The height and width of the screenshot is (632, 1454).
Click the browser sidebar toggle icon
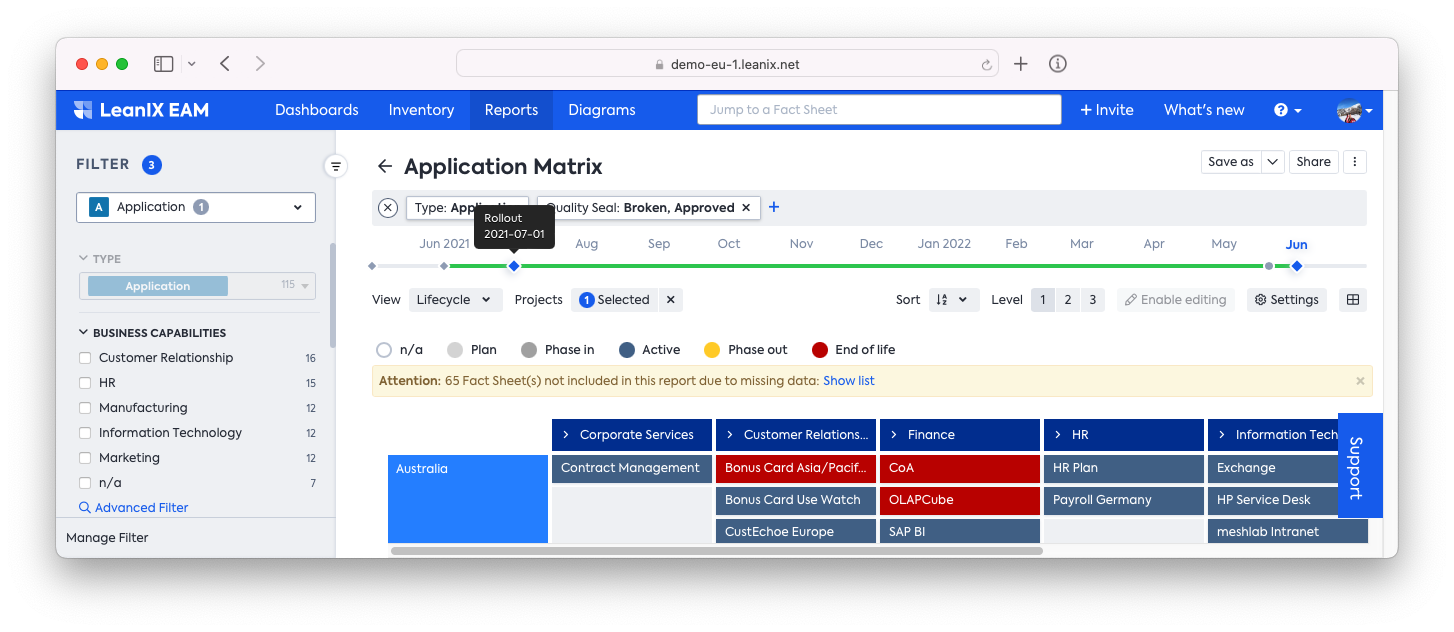coord(164,64)
